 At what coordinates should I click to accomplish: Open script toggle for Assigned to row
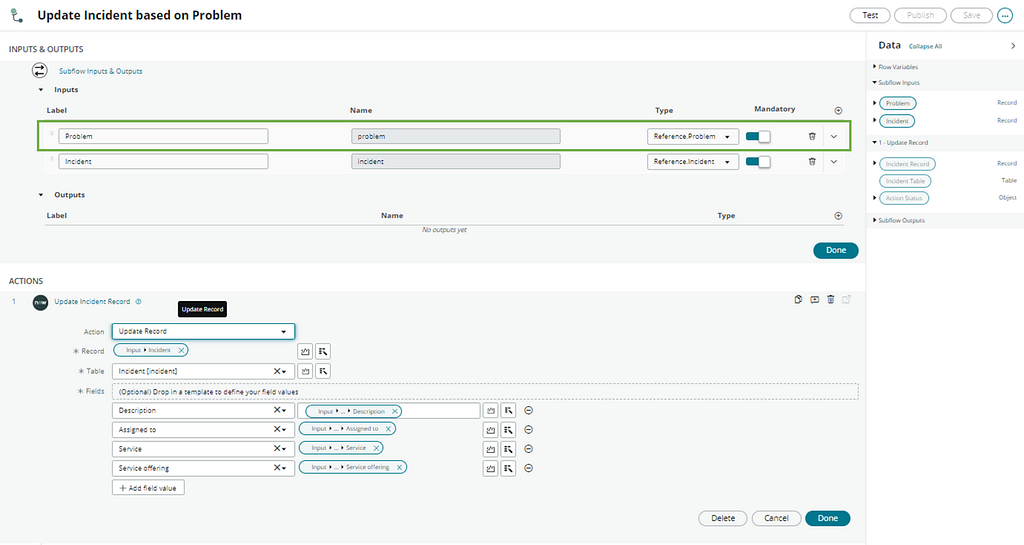490,429
